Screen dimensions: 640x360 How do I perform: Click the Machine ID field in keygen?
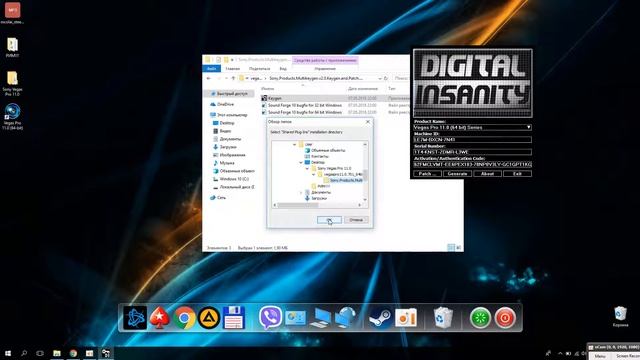[472, 140]
